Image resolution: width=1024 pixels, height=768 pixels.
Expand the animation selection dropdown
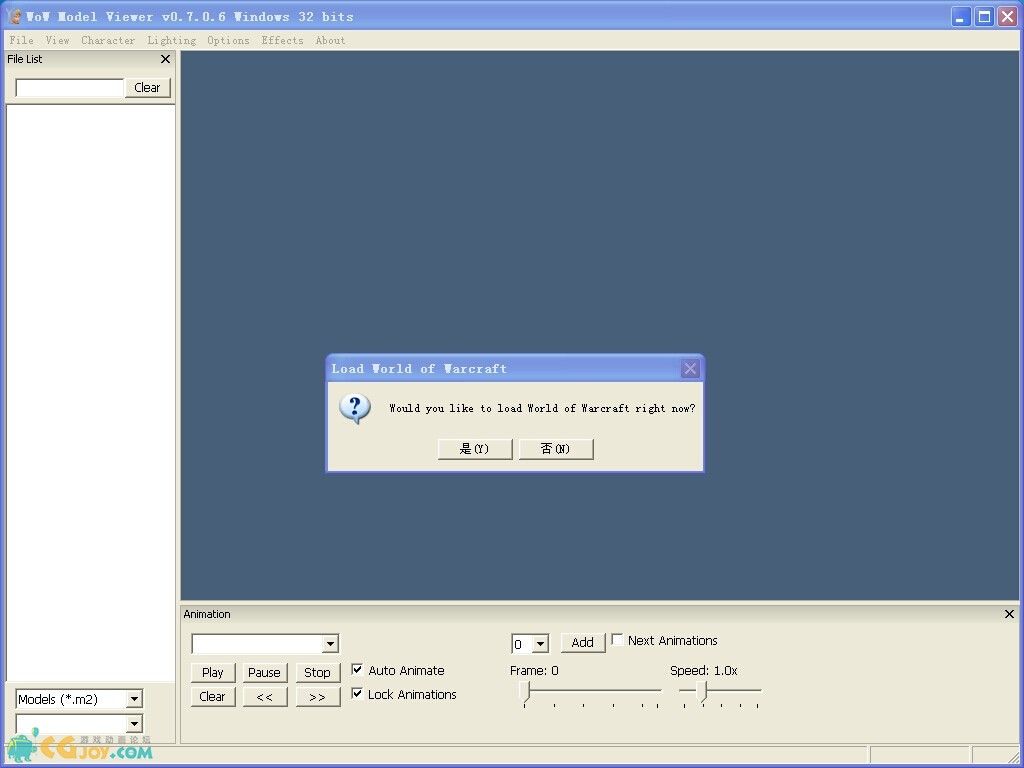click(330, 644)
